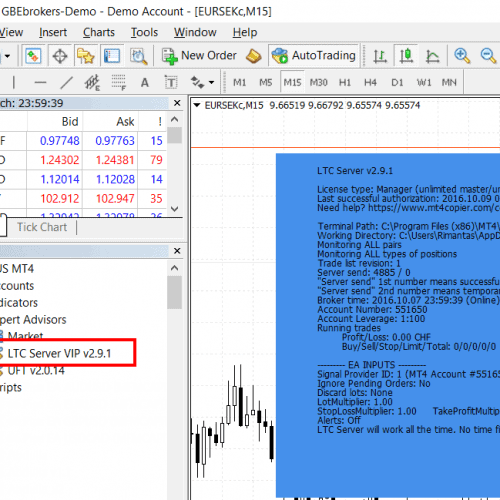Image resolution: width=500 pixels, height=500 pixels.
Task: Switch chart to bar chart style
Action: click(380, 56)
